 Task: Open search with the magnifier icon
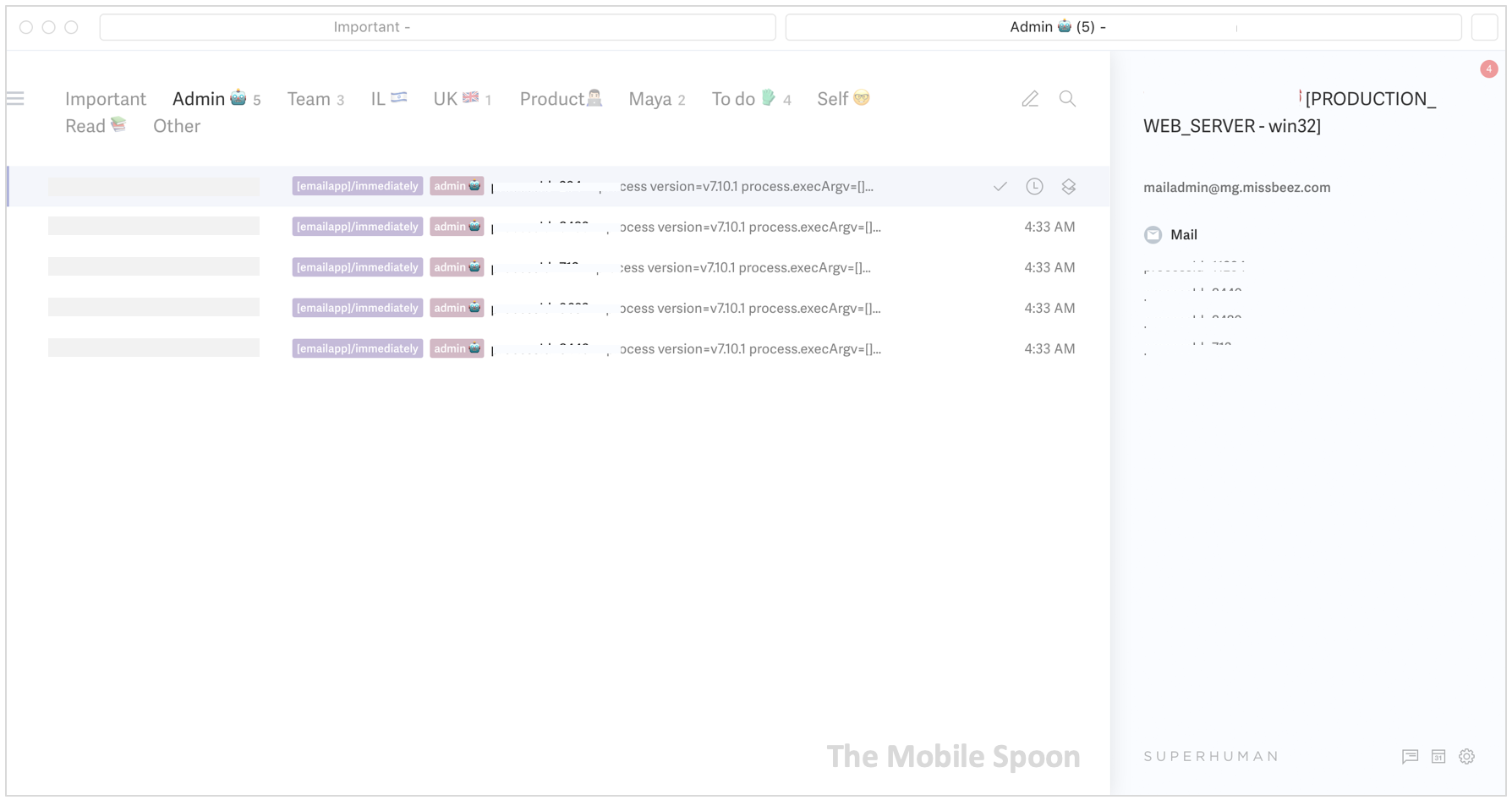(1067, 99)
